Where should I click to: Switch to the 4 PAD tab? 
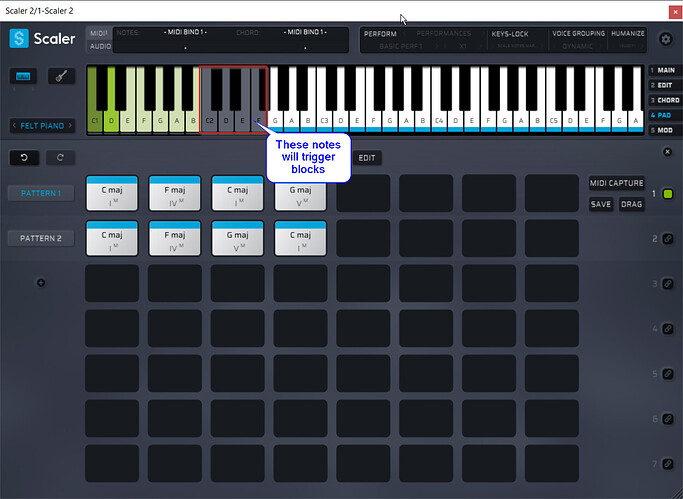tap(665, 115)
